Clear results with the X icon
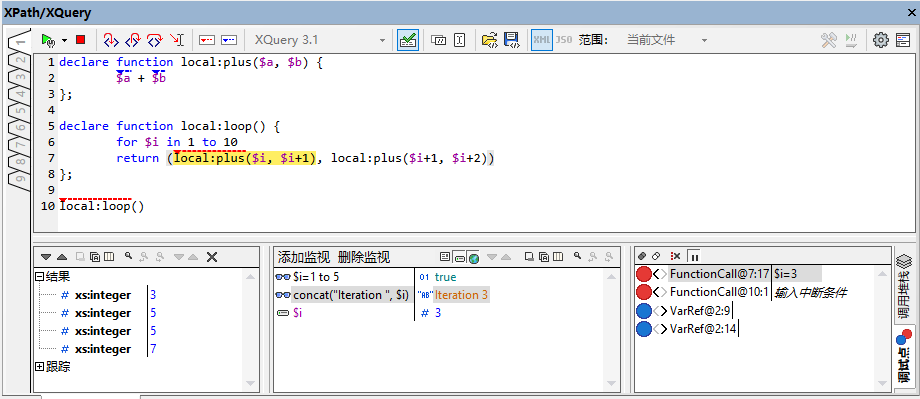This screenshot has width=920, height=399. 212,257
